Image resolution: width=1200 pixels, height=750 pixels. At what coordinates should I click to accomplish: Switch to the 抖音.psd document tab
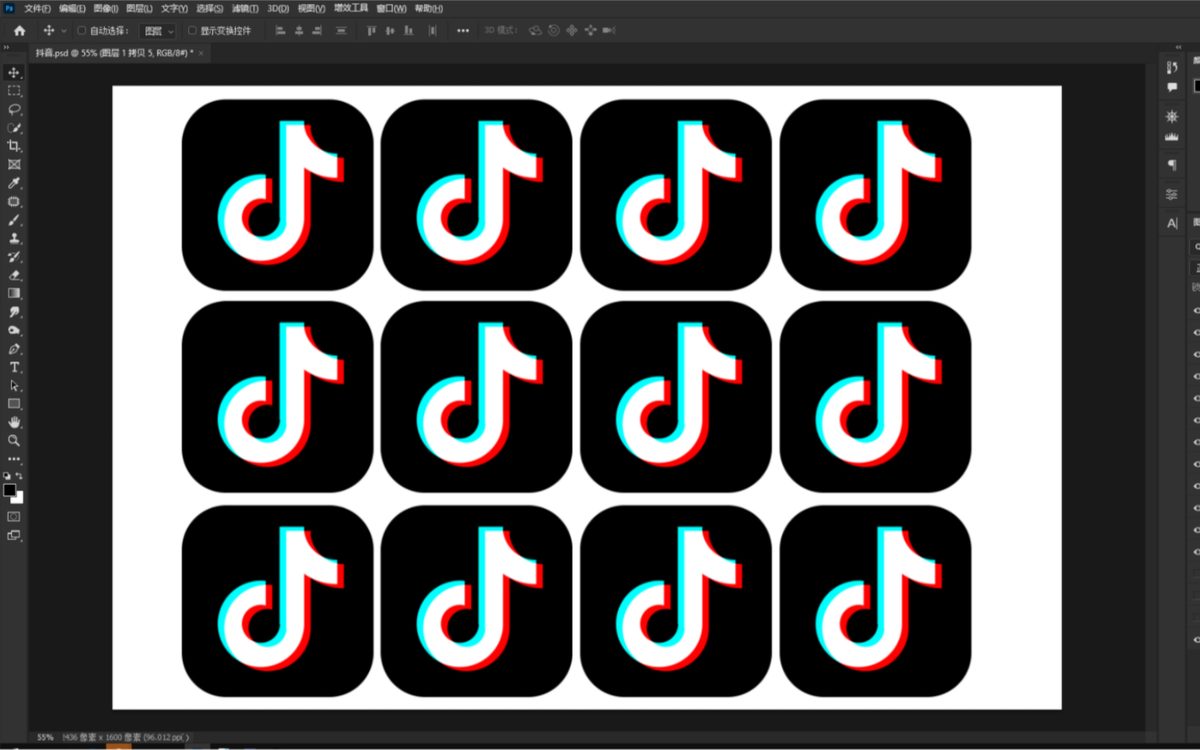pos(114,52)
